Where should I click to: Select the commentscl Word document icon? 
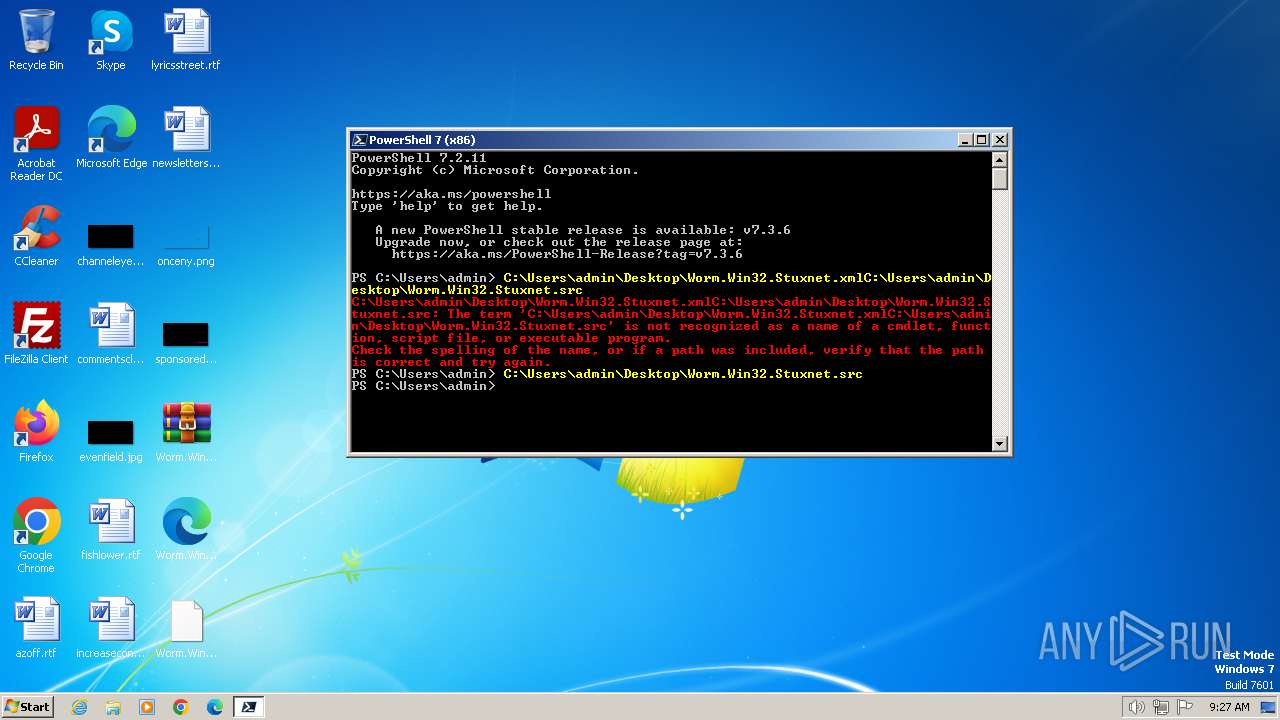[111, 334]
